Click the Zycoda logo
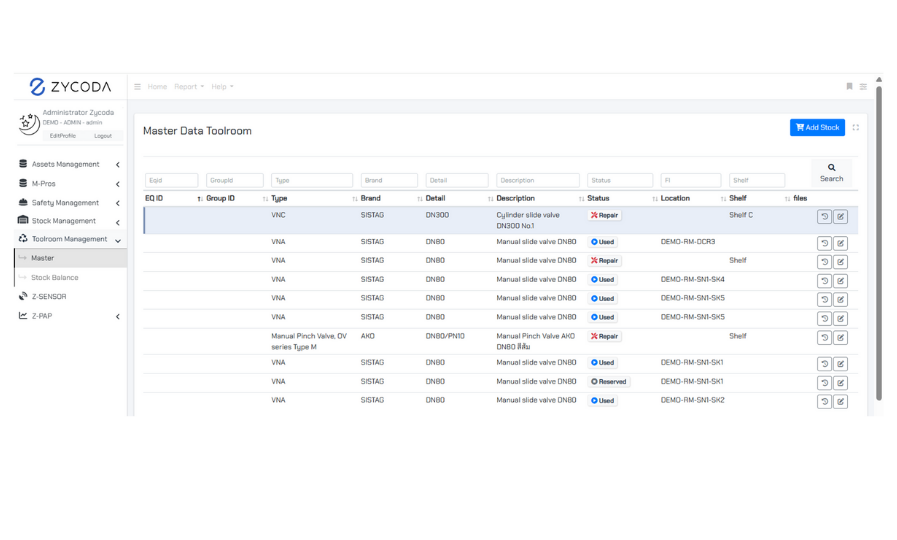This screenshot has width=897, height=540. pos(70,87)
